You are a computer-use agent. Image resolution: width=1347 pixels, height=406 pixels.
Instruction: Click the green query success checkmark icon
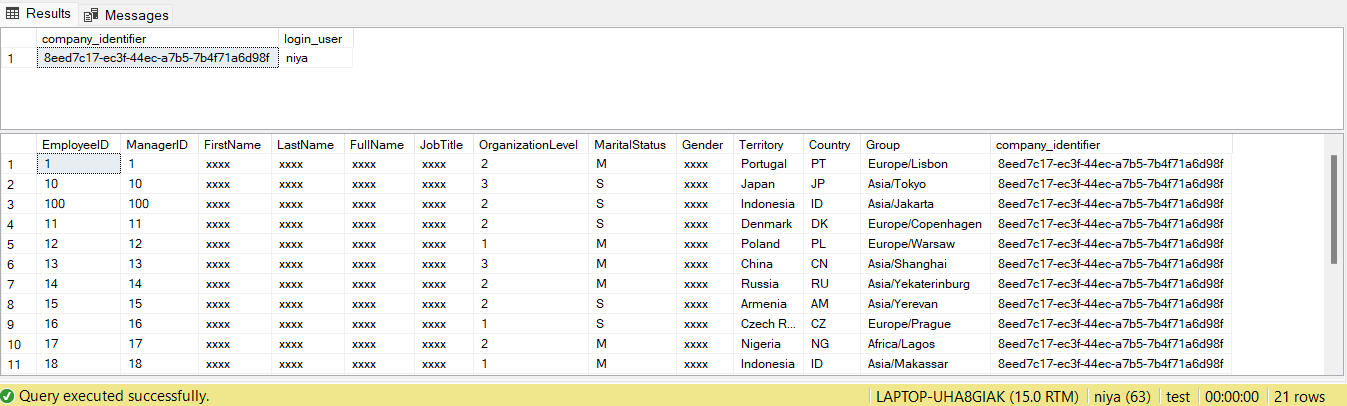pyautogui.click(x=8, y=396)
